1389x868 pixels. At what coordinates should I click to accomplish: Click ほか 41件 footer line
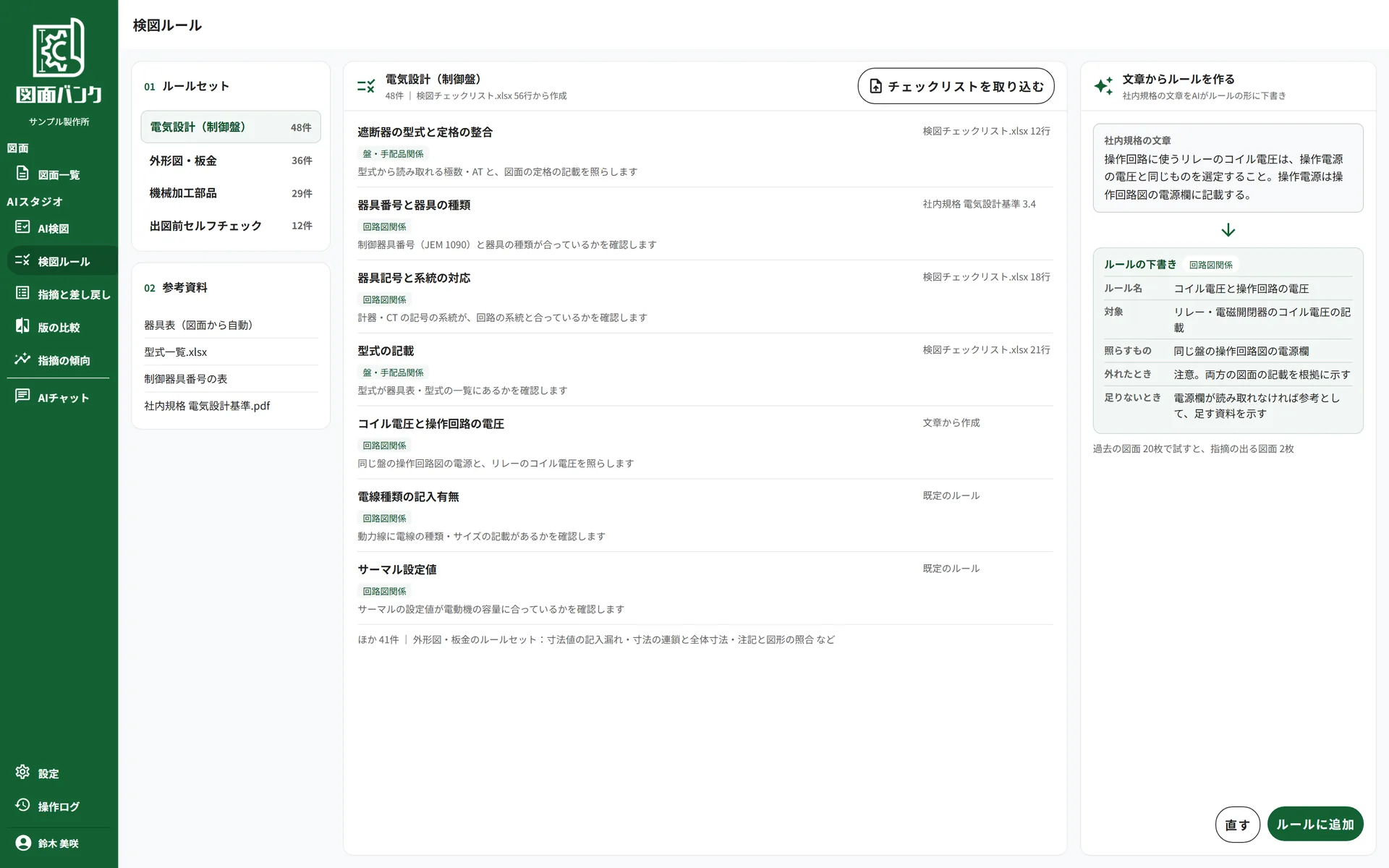(596, 639)
